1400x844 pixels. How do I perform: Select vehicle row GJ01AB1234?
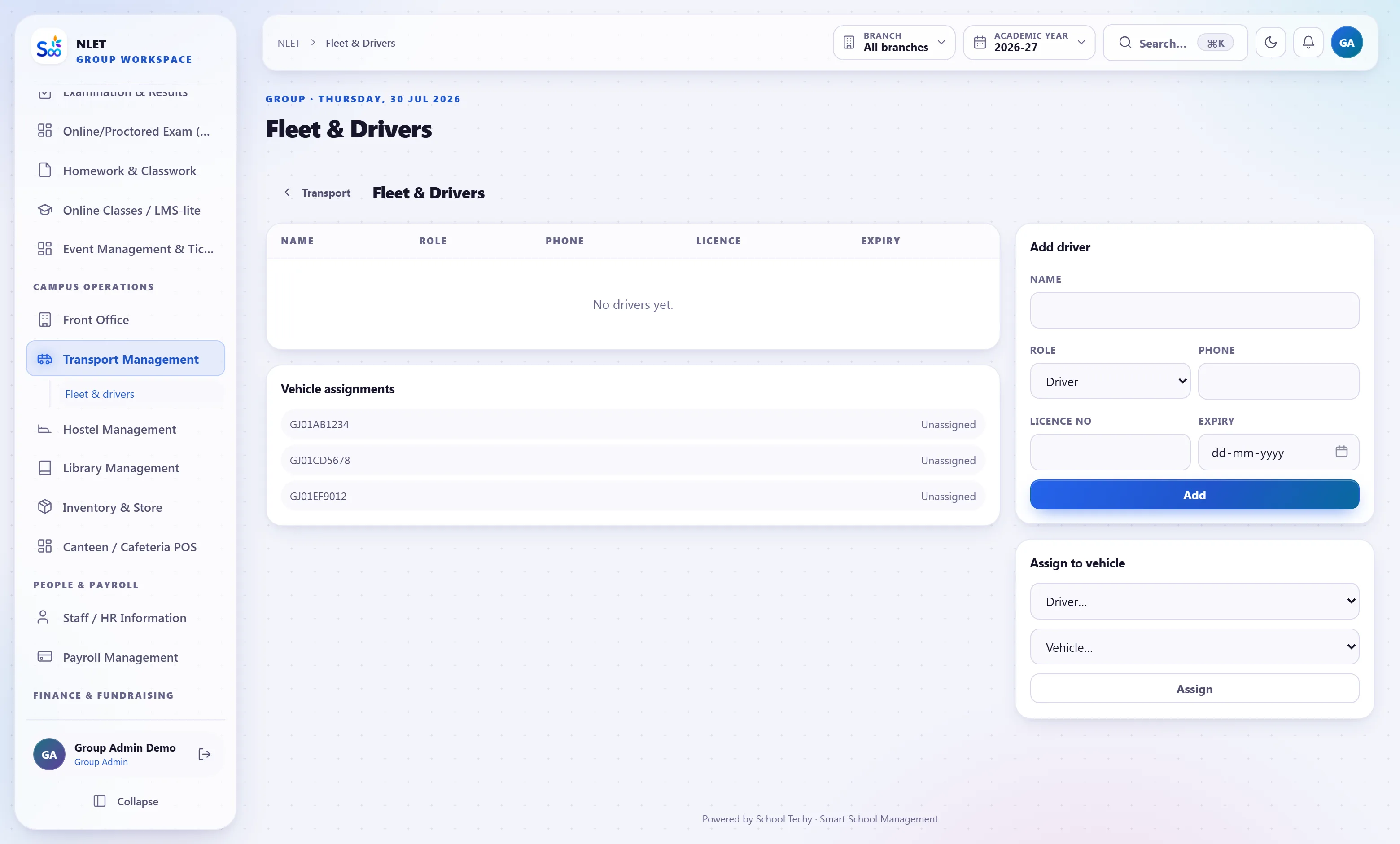click(632, 424)
